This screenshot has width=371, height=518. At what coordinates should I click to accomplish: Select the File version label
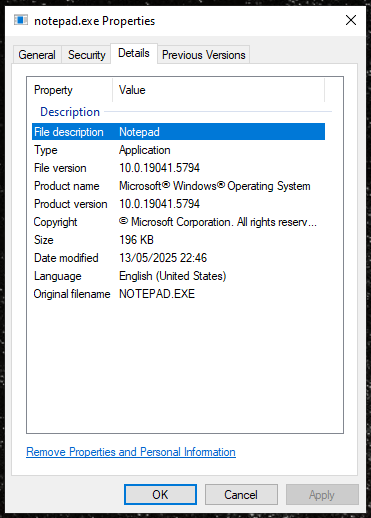tap(60, 168)
